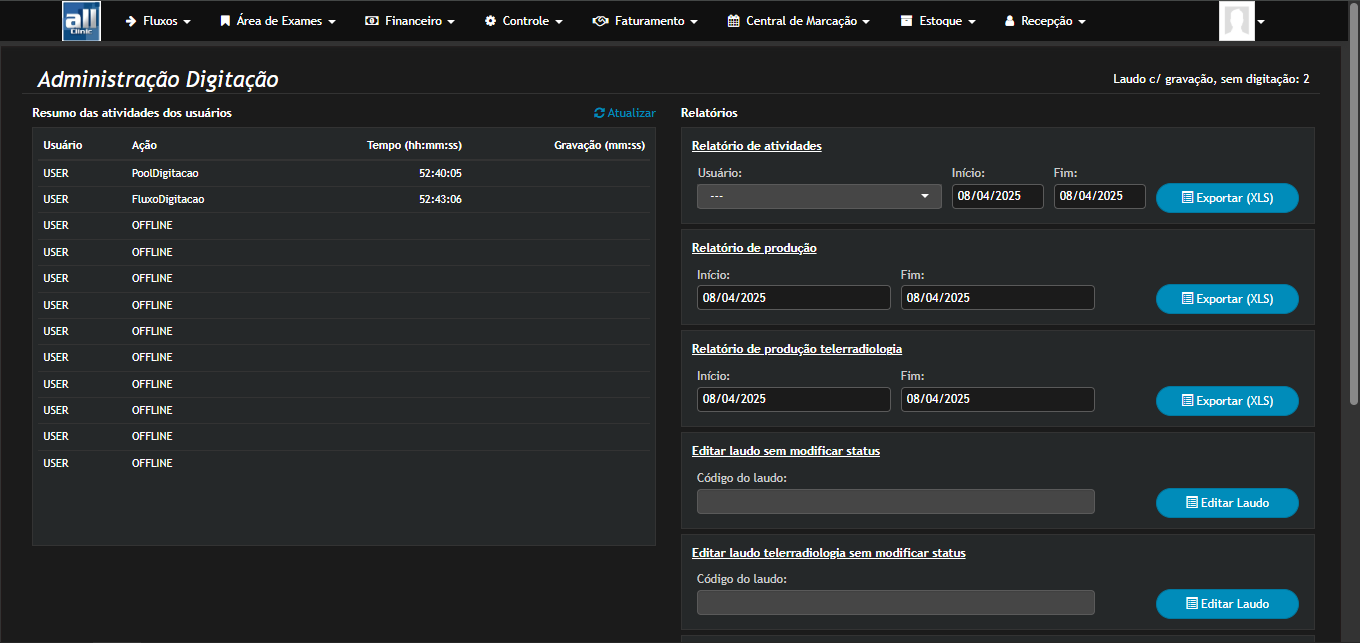Click the Código do laudo input field
This screenshot has height=643, width=1360.
tap(895, 501)
